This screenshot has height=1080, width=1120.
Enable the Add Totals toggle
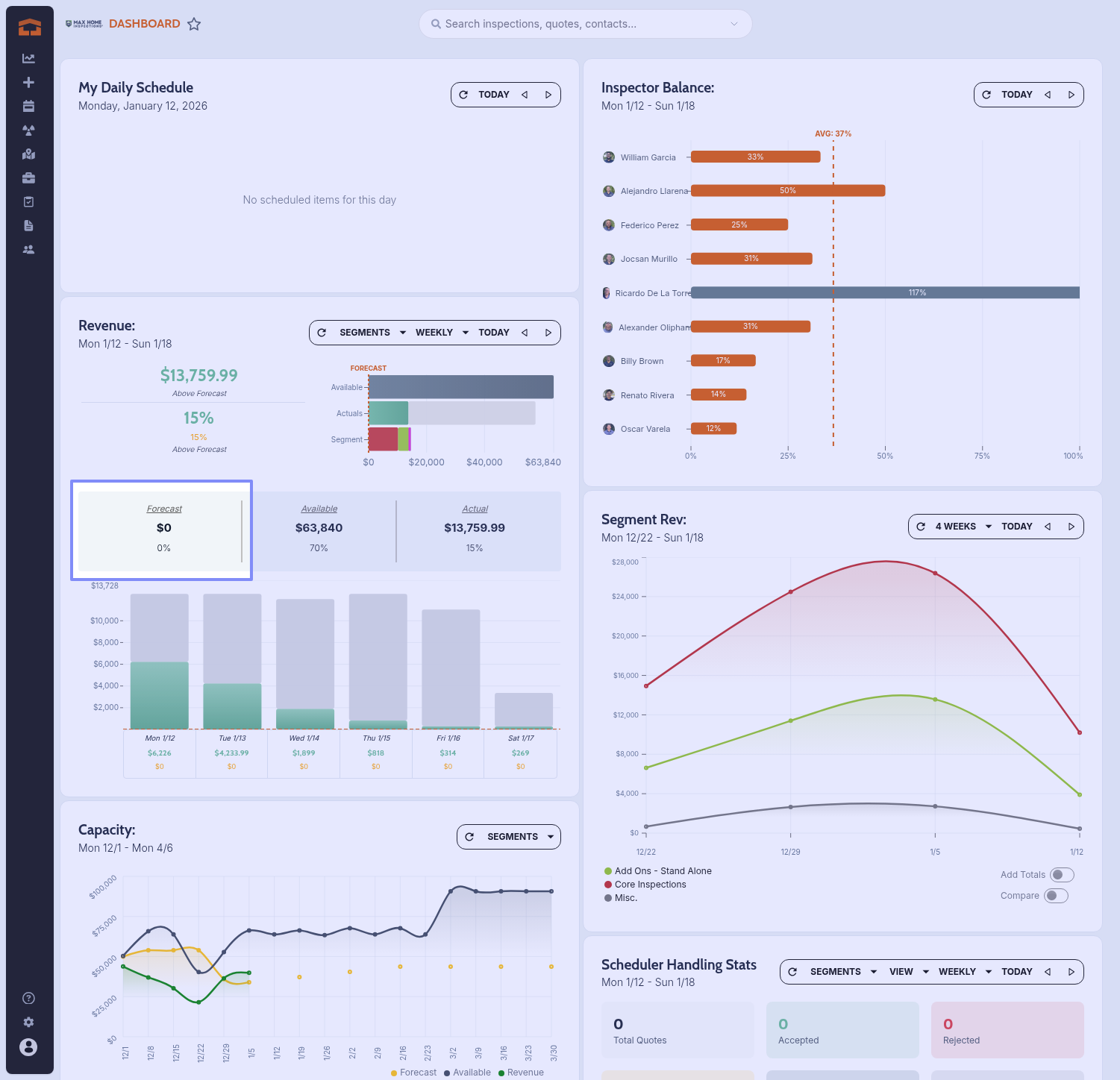coord(1061,875)
